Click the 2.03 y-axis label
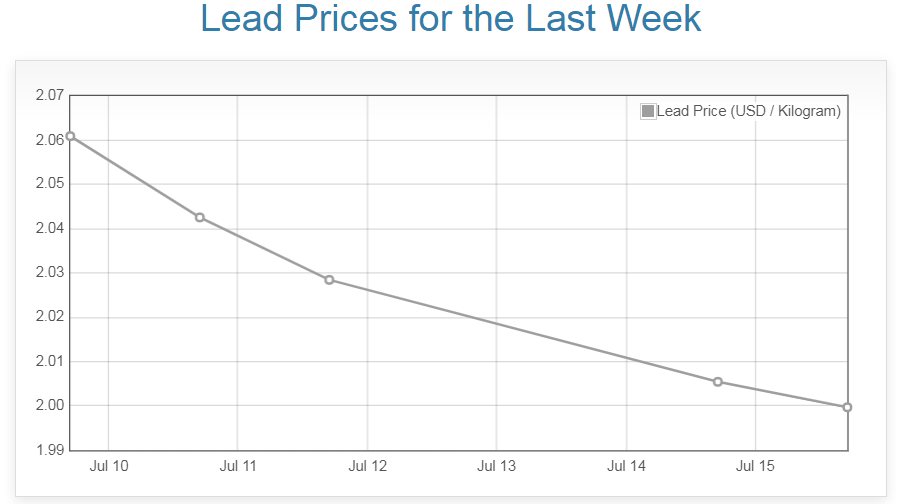 tap(49, 273)
